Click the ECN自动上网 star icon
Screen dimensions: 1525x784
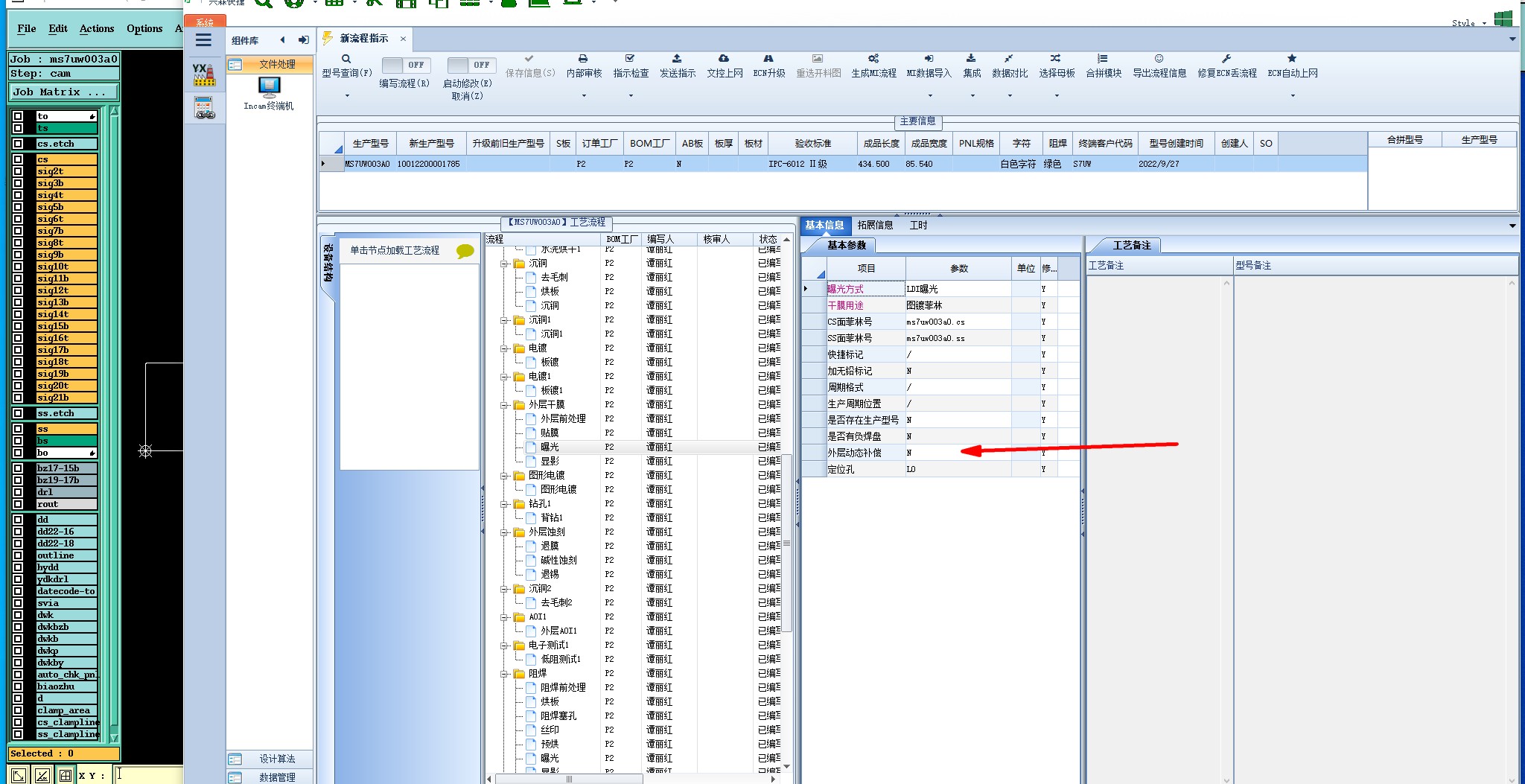[1292, 59]
